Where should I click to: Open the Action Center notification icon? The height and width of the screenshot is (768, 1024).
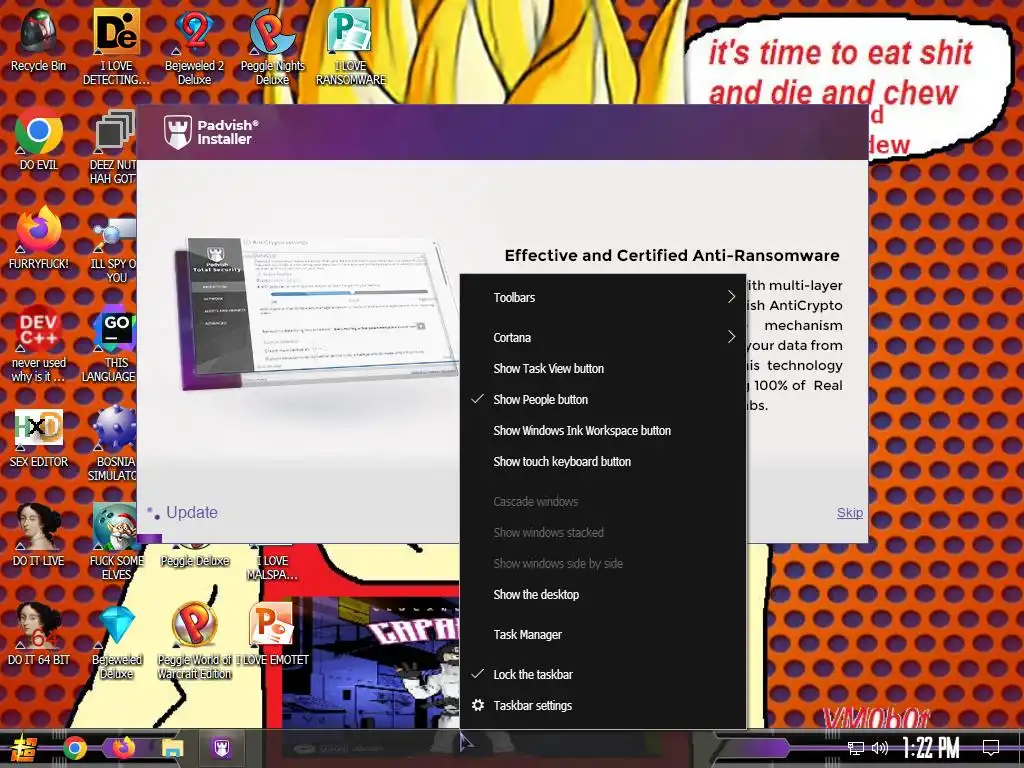click(x=991, y=748)
